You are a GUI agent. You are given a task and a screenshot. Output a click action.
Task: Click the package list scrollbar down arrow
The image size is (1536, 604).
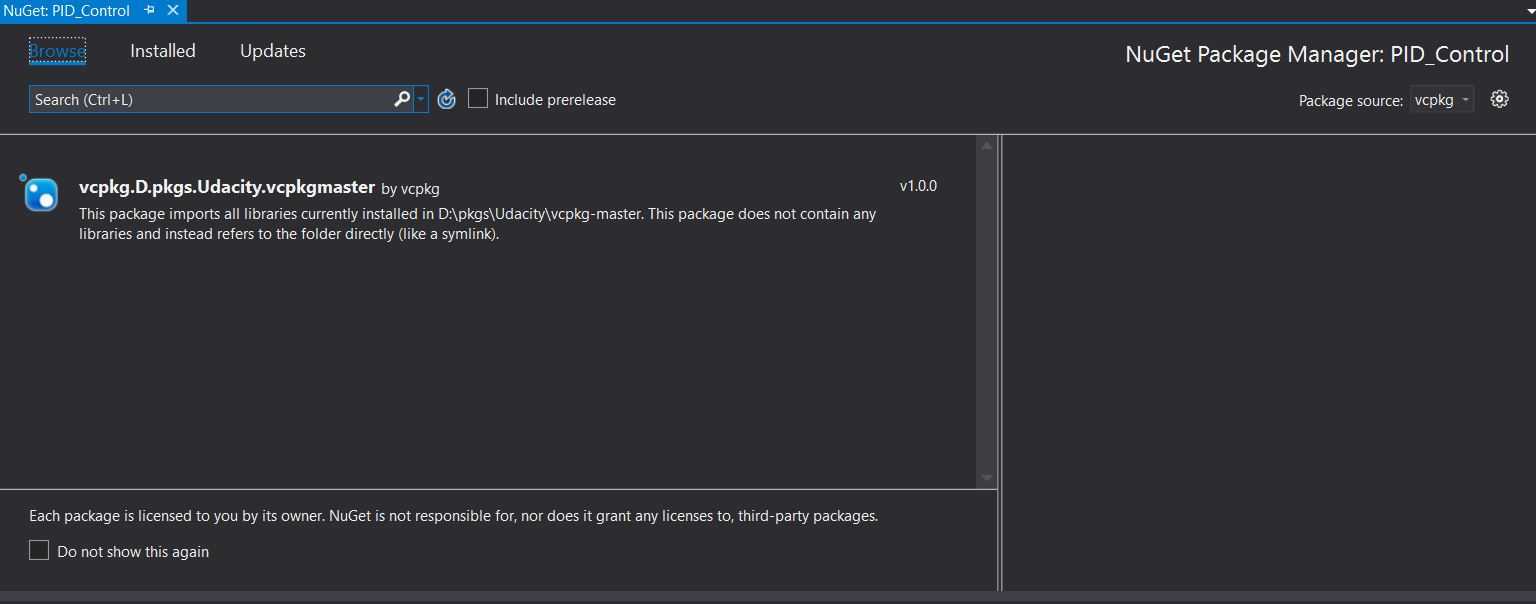coord(987,478)
